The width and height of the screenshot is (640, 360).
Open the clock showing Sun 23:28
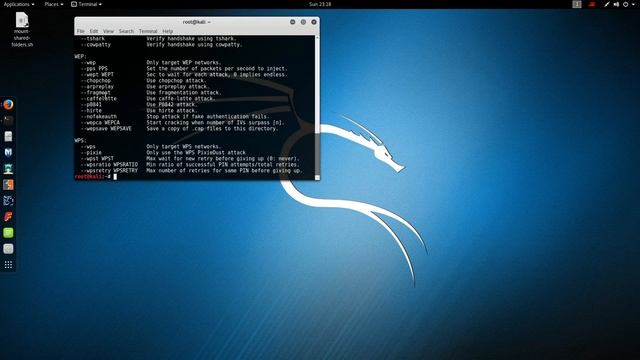click(320, 4)
